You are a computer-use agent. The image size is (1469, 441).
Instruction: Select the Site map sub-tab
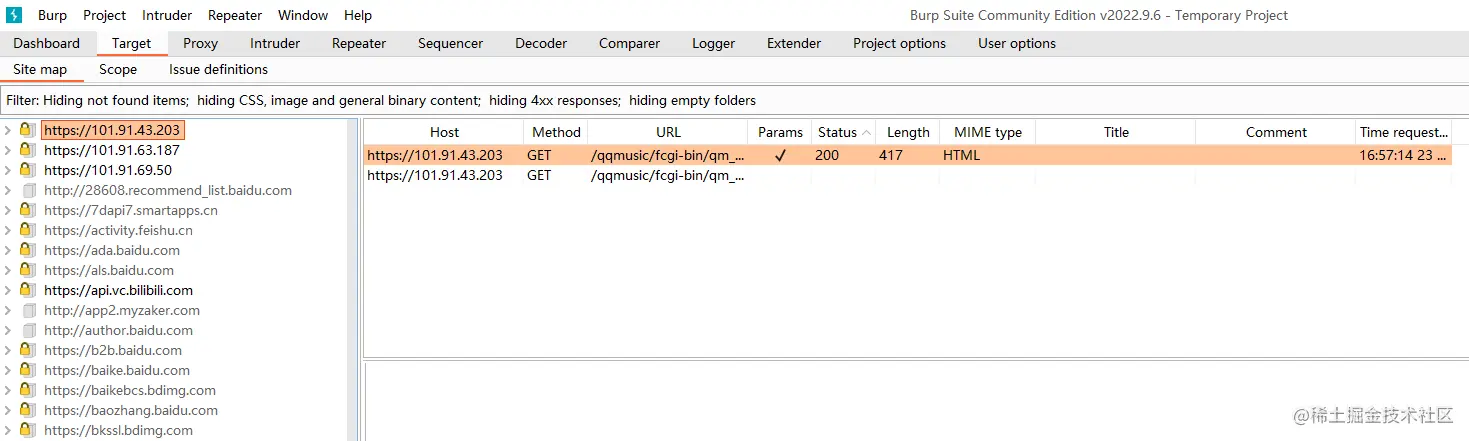coord(40,69)
